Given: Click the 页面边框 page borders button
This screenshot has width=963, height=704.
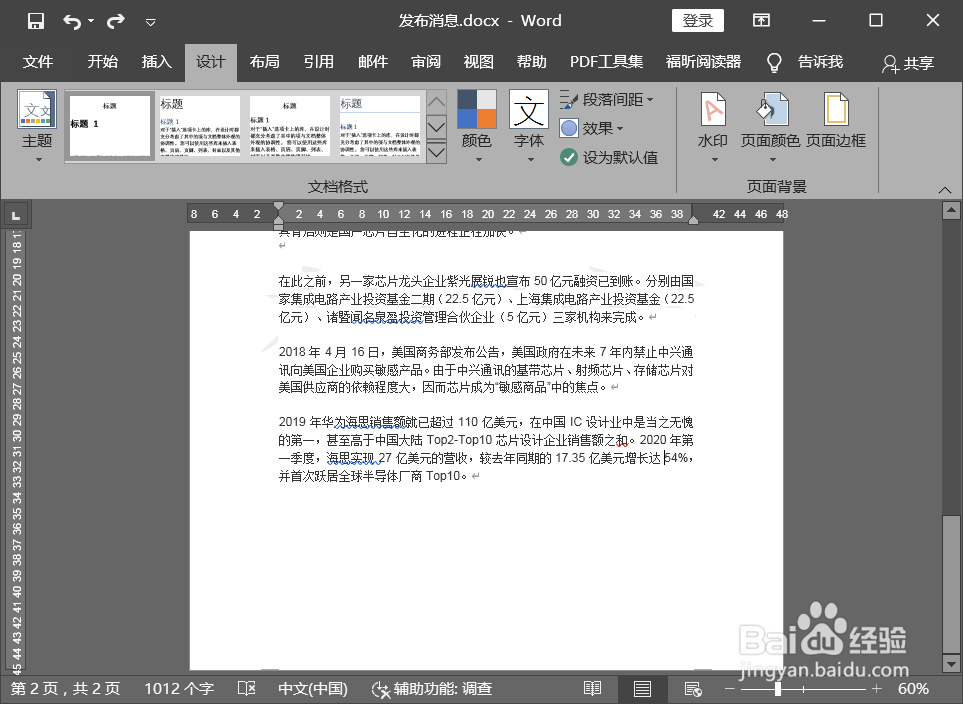Looking at the screenshot, I should [835, 120].
